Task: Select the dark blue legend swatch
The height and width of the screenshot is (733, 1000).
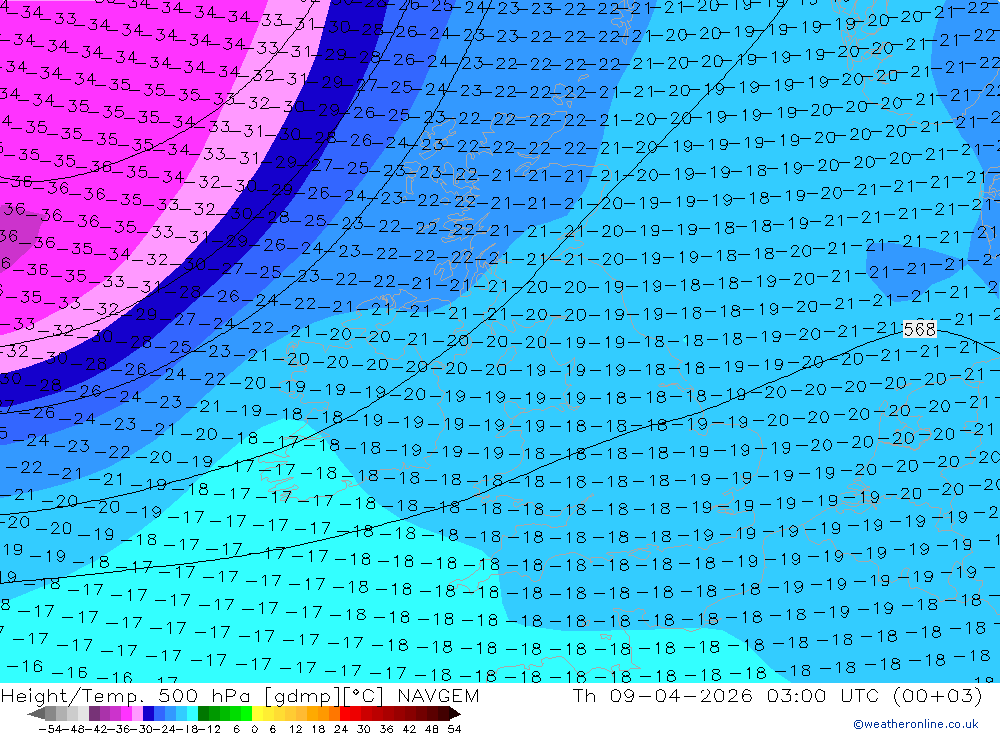Action: [148, 713]
